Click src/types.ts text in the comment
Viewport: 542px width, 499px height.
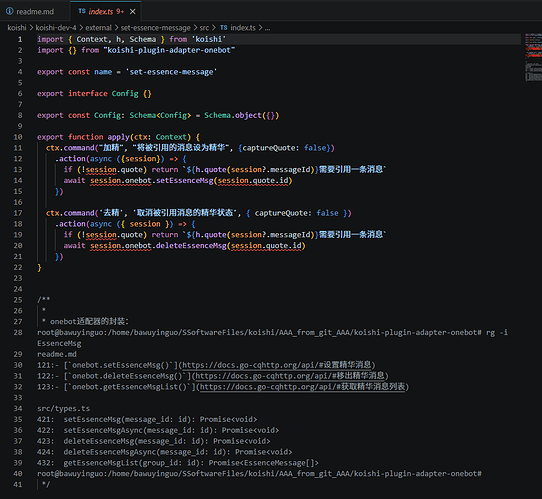[64, 408]
